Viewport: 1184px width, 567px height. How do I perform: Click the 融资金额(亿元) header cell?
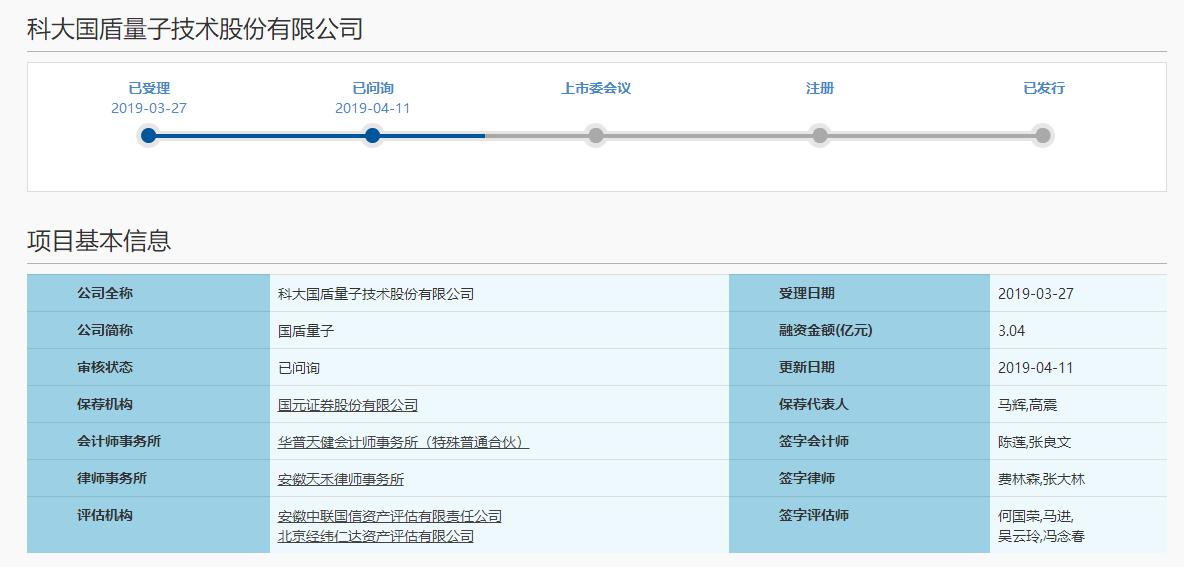(859, 330)
